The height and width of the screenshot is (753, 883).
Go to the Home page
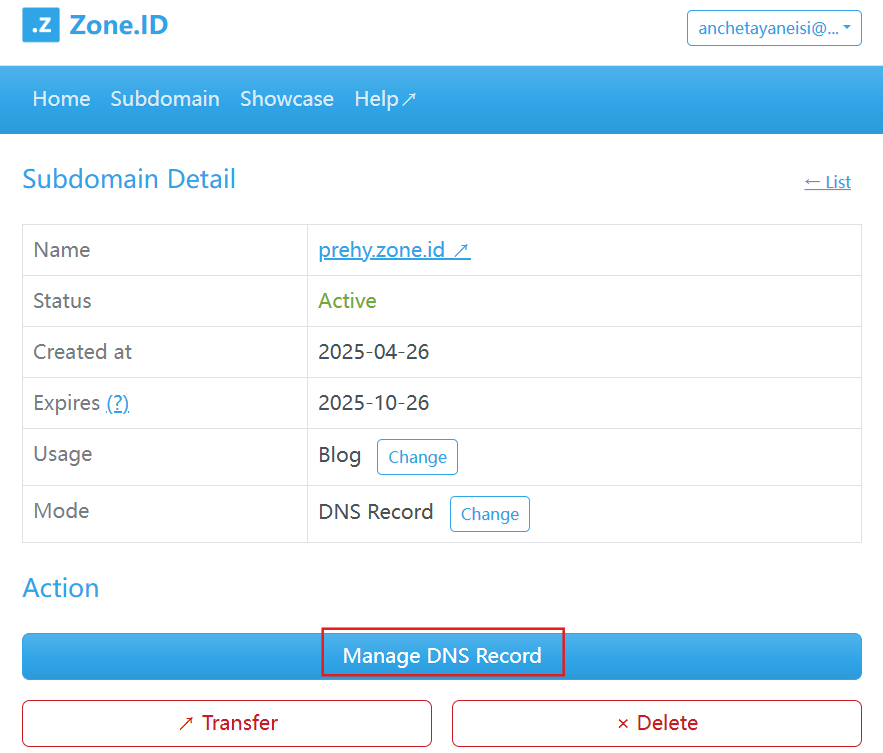tap(61, 99)
